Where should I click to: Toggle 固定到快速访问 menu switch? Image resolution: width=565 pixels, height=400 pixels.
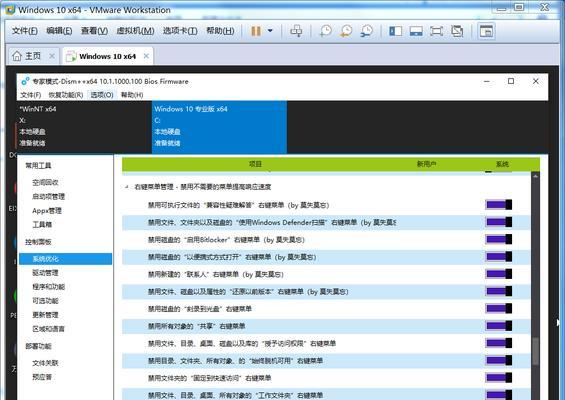point(499,378)
